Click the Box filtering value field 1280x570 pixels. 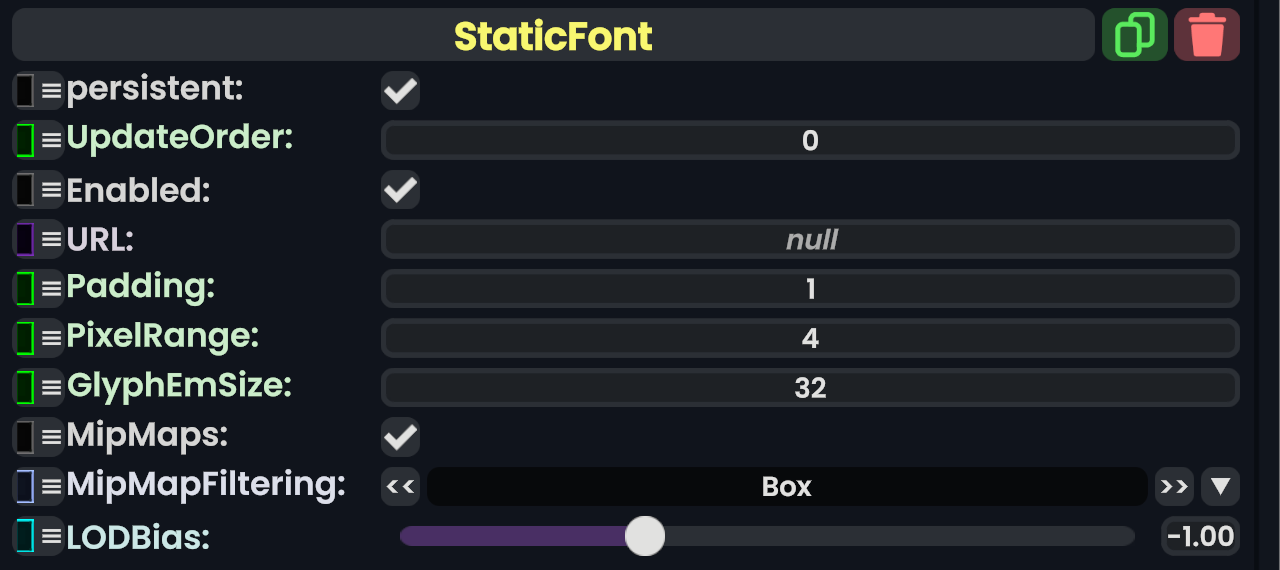(x=786, y=487)
